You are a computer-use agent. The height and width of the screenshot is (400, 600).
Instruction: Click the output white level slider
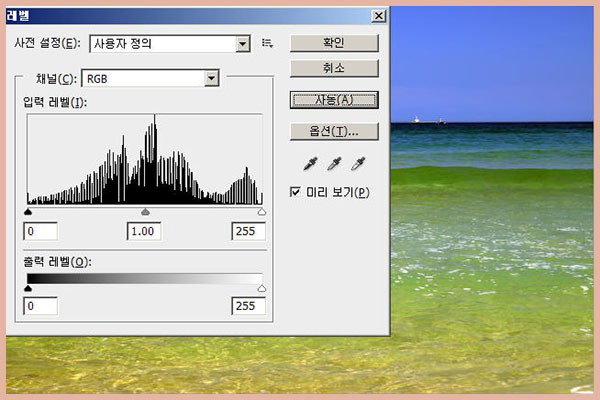coord(262,288)
